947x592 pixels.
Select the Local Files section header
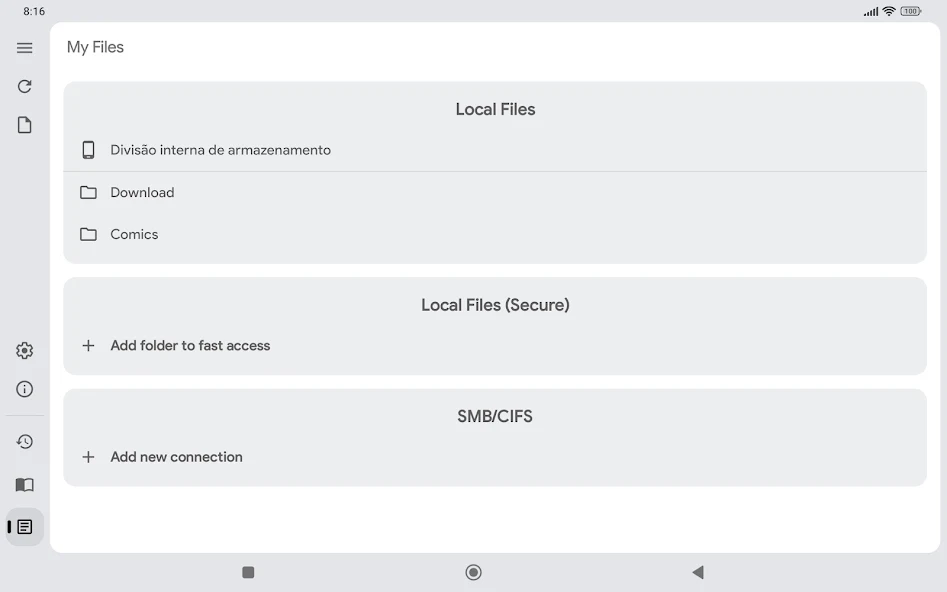(x=495, y=109)
